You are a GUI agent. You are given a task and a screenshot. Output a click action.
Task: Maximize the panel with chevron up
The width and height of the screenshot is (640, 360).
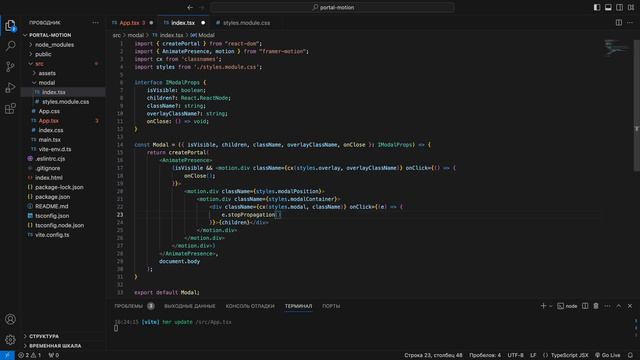click(x=619, y=306)
